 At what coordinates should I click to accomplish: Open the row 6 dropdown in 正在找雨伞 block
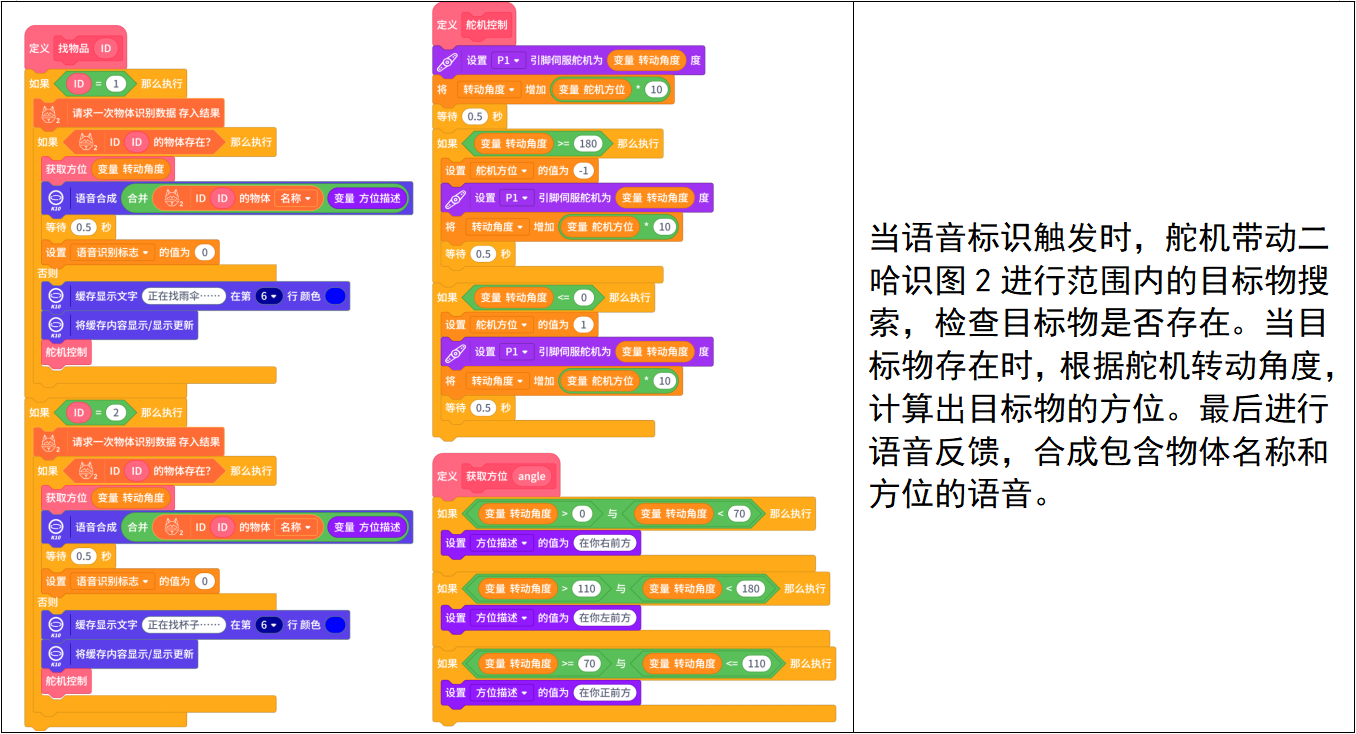268,296
